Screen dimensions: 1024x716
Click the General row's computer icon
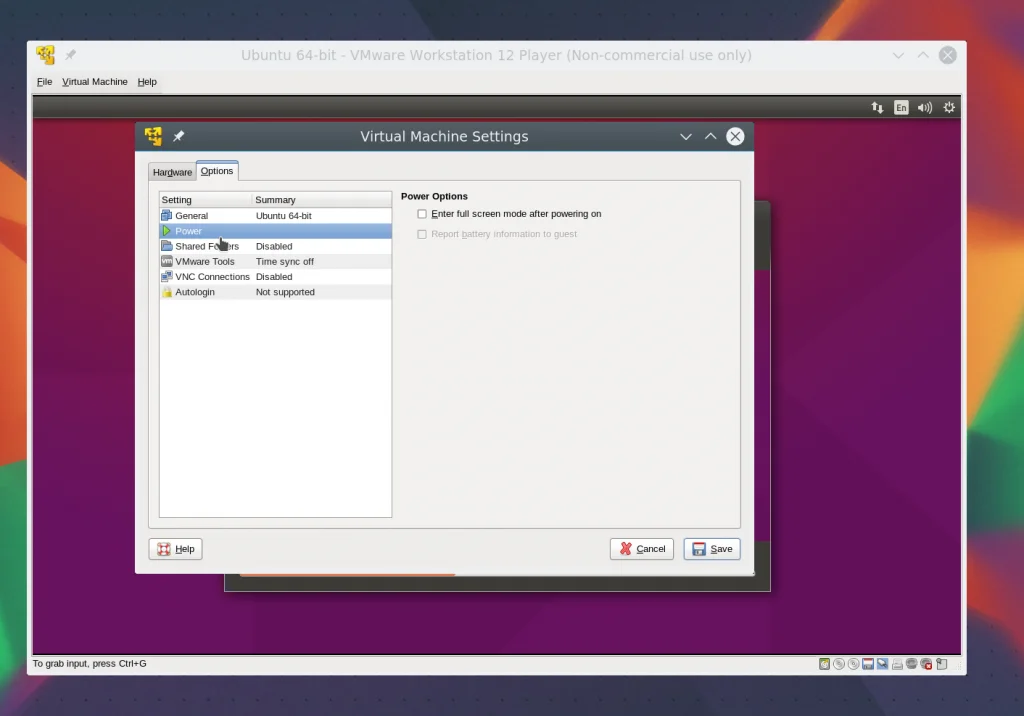pyautogui.click(x=167, y=216)
